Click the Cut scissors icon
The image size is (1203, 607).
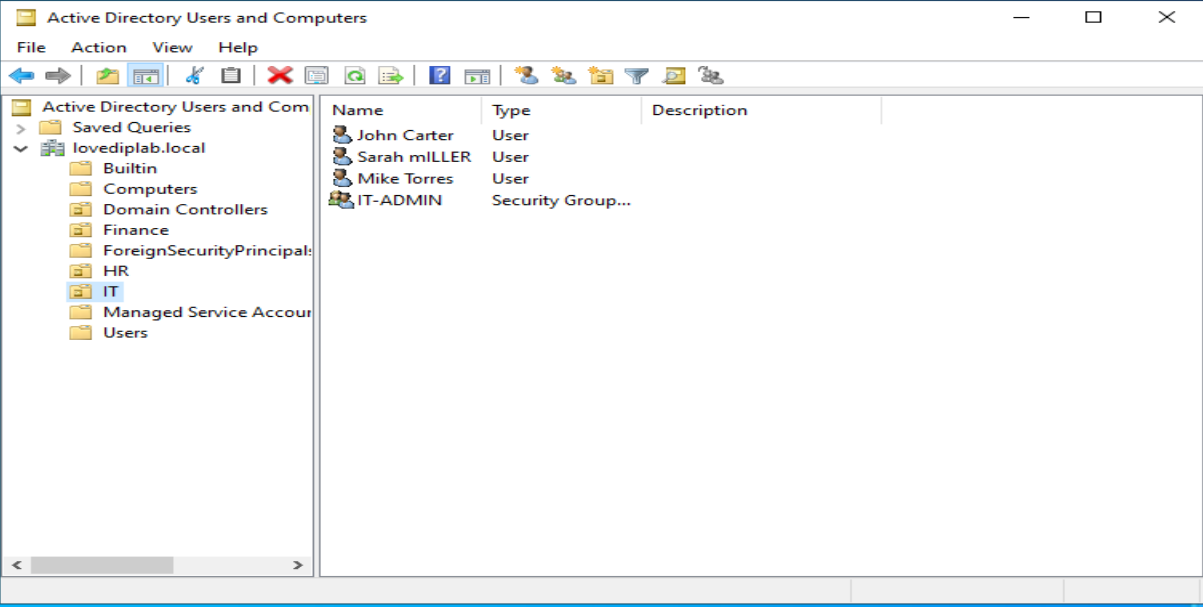195,76
